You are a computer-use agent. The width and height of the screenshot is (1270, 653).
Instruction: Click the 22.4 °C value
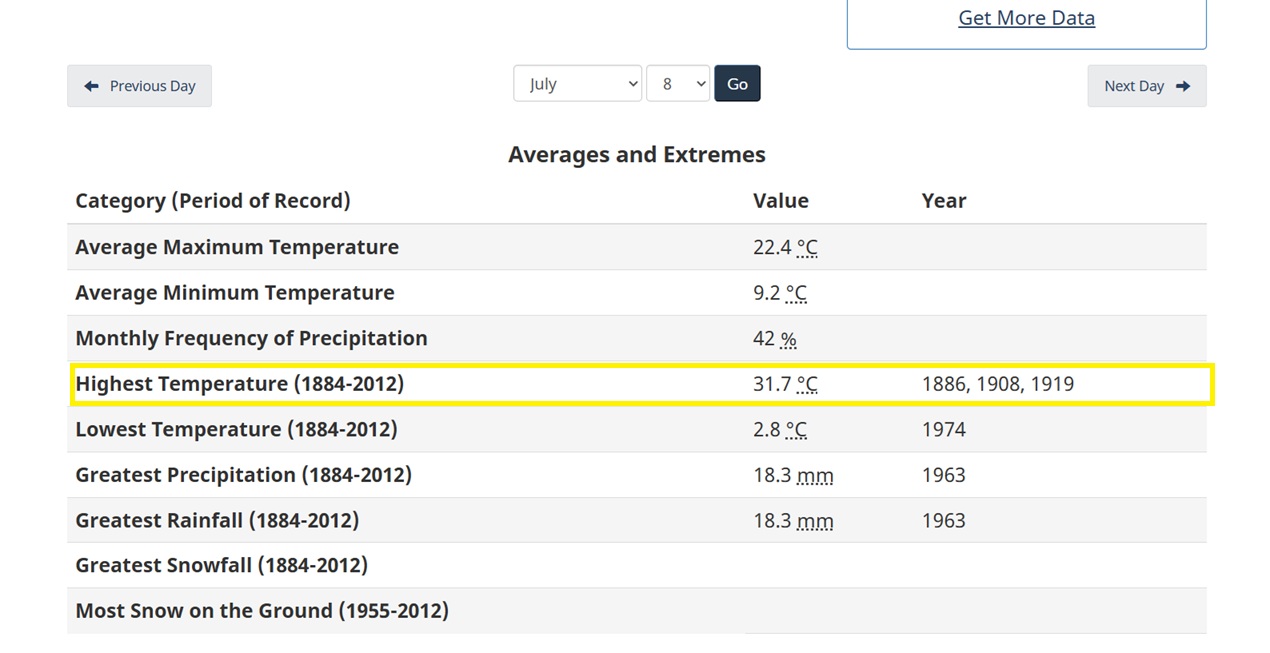[785, 247]
